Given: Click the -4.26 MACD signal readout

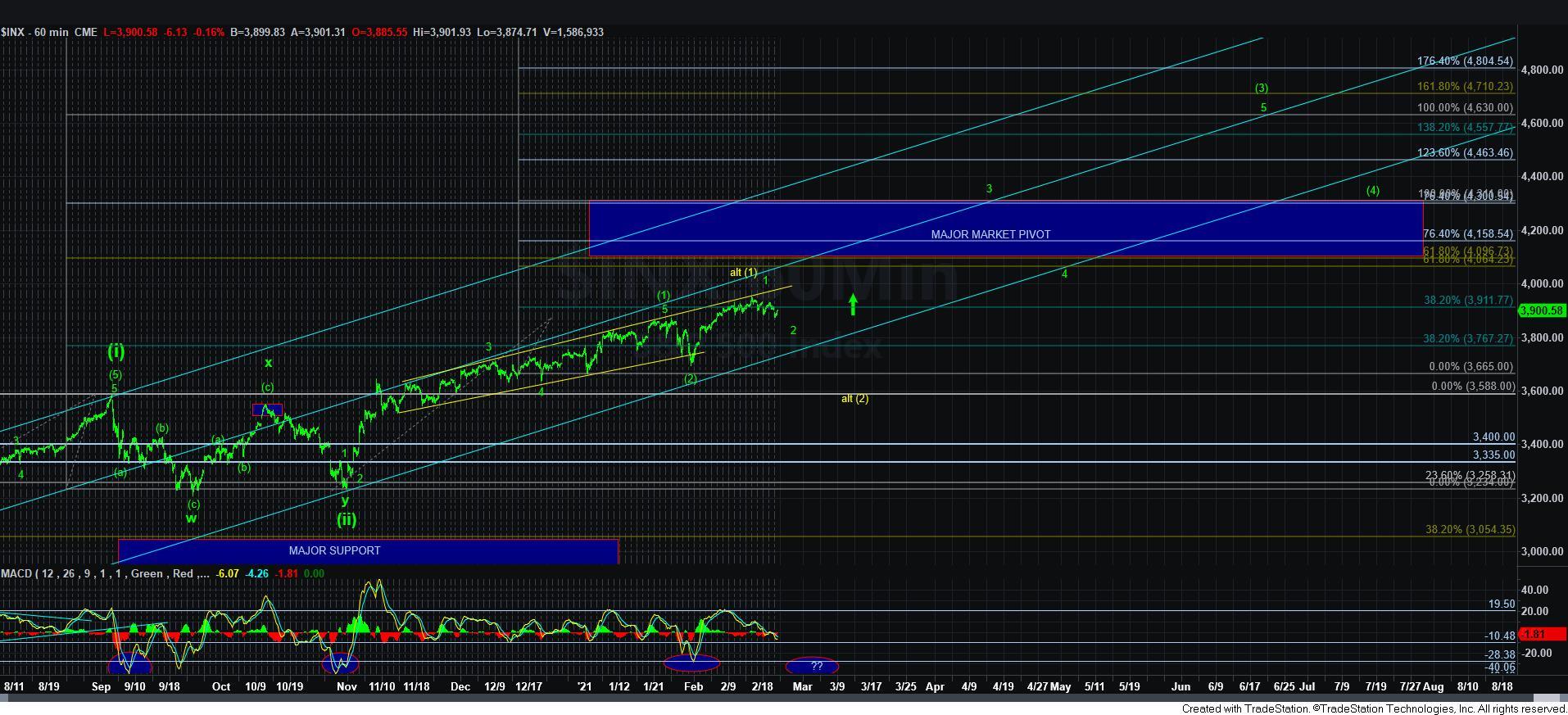Looking at the screenshot, I should 257,573.
